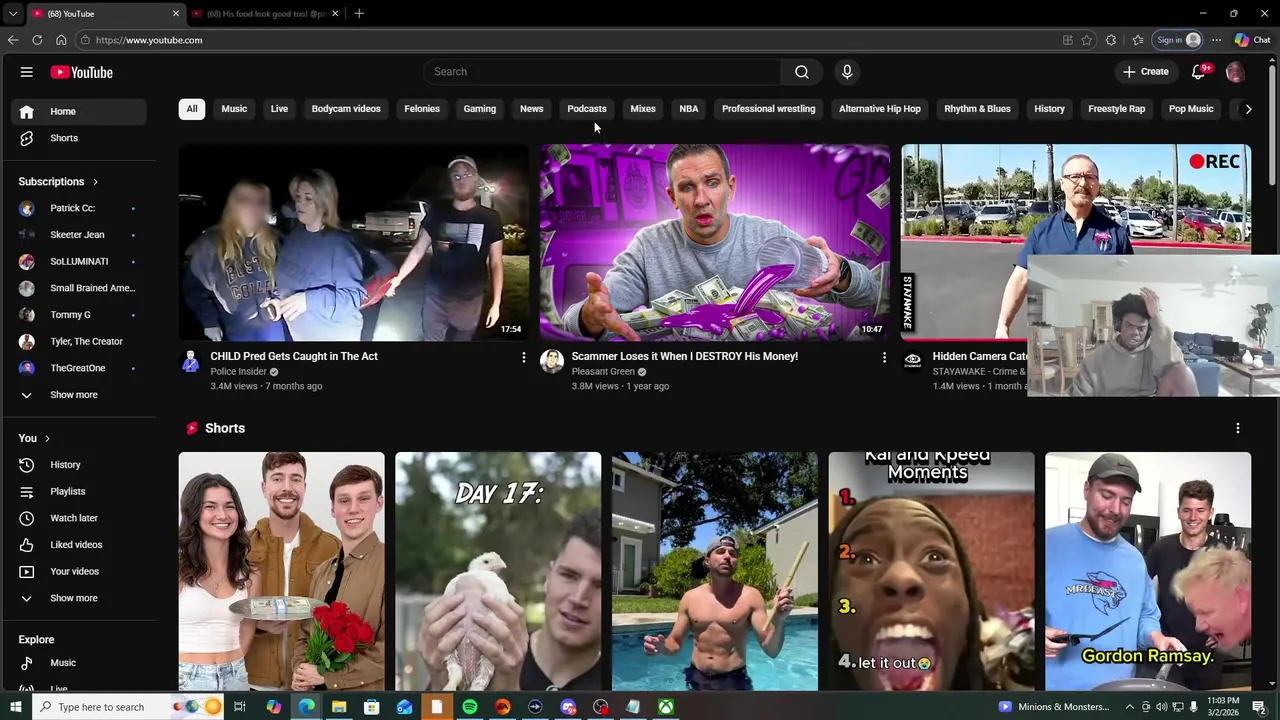Viewport: 1280px width, 720px height.
Task: Select the Freestyle Rap chip
Action: 1117,109
